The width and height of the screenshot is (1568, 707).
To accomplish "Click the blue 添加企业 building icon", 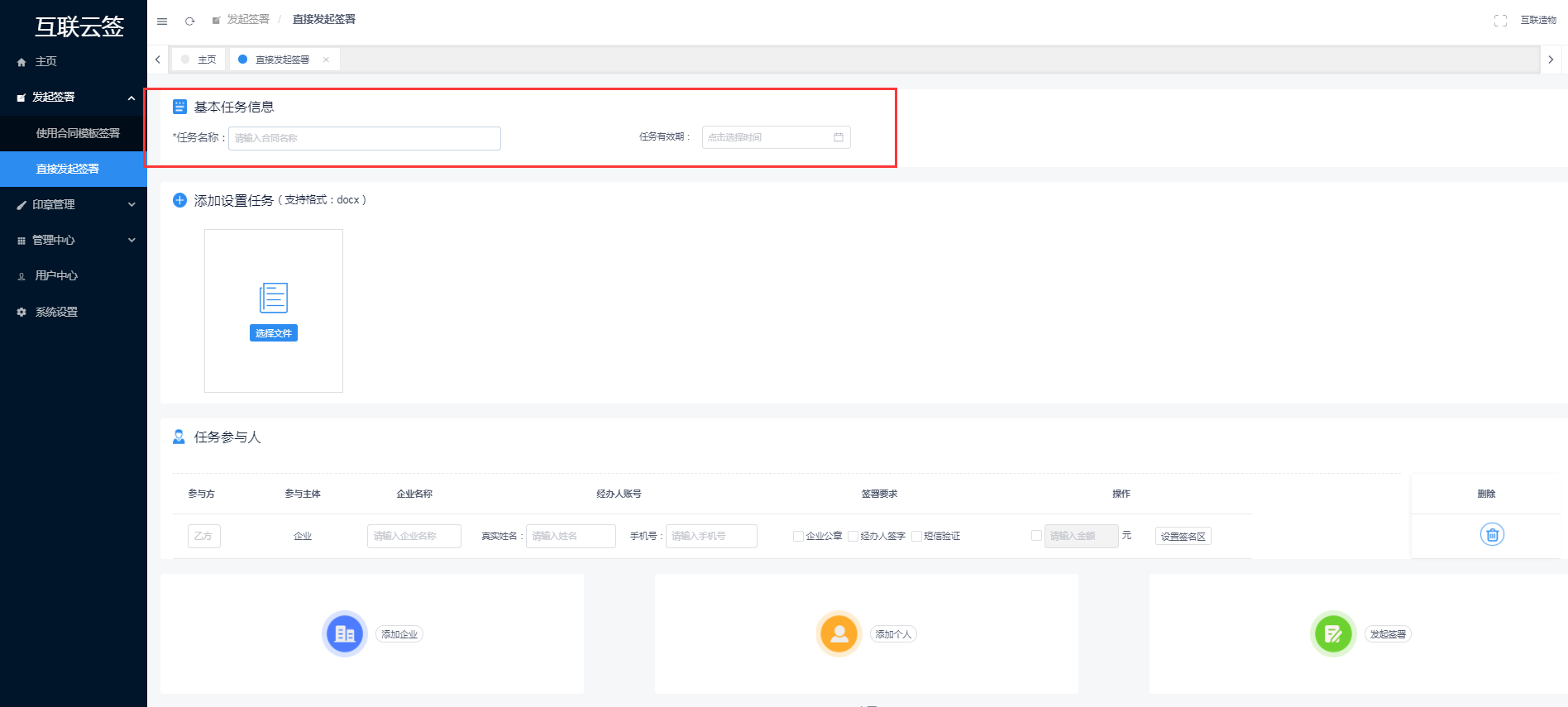I will pos(345,634).
